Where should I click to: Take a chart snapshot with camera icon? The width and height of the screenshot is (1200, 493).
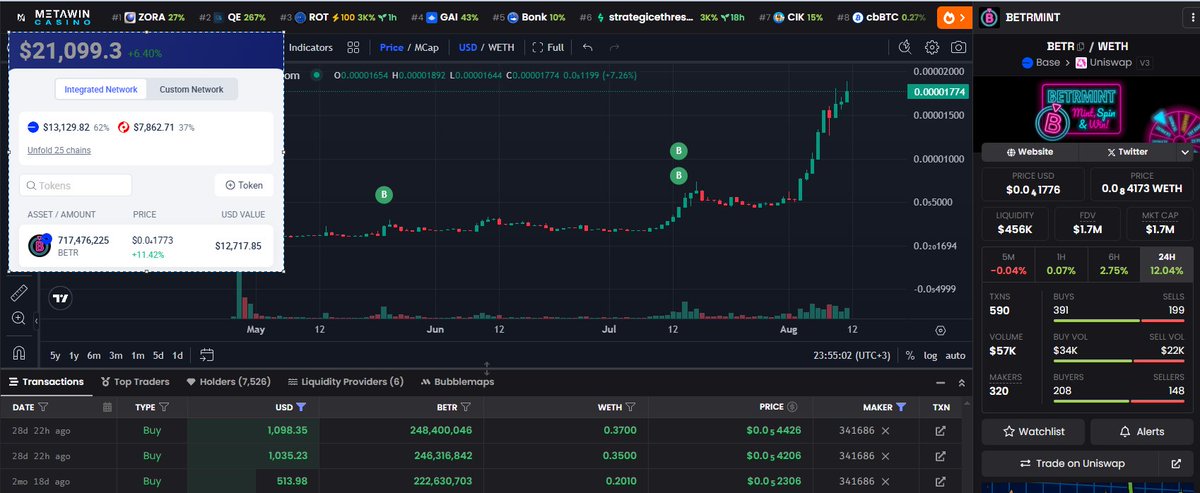(x=959, y=47)
